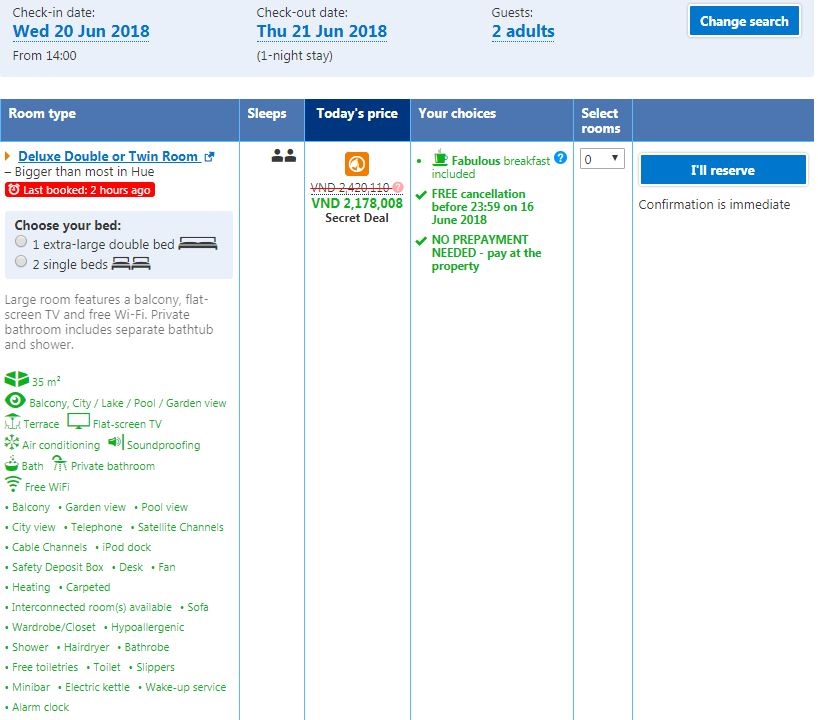This screenshot has width=818, height=720.
Task: Expand the orange arrow beside Deluxe Double room
Action: click(x=9, y=157)
